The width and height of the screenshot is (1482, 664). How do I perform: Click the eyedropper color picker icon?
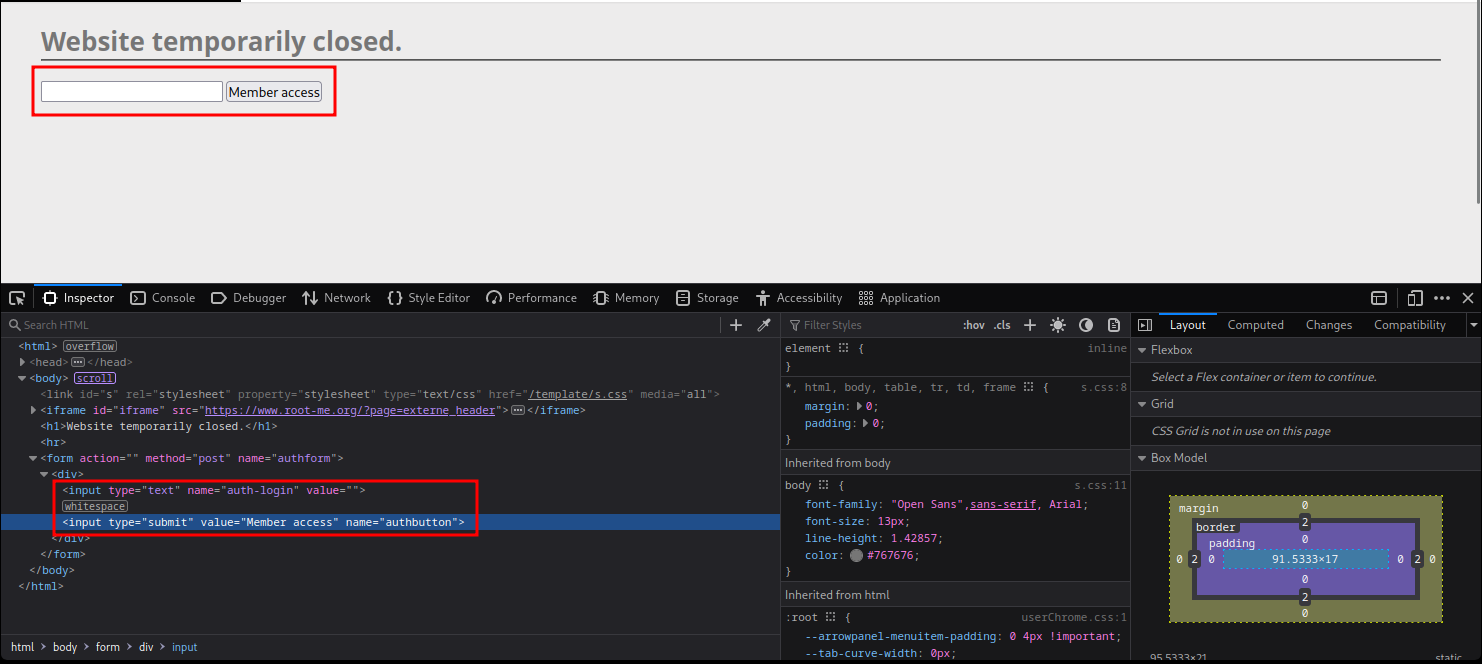click(763, 325)
